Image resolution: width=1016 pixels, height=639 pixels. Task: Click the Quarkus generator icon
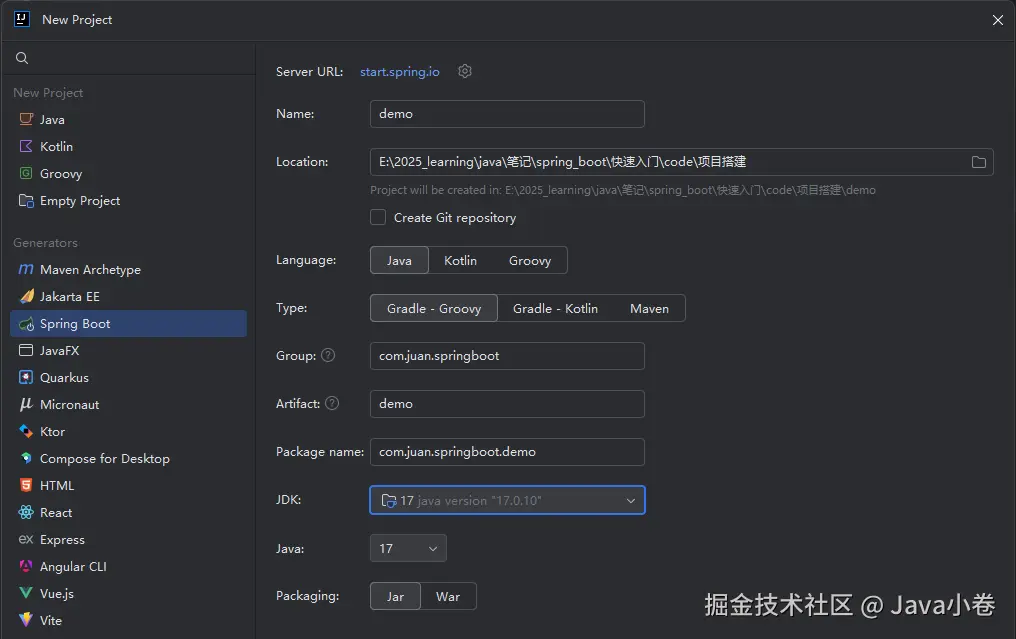pos(26,377)
